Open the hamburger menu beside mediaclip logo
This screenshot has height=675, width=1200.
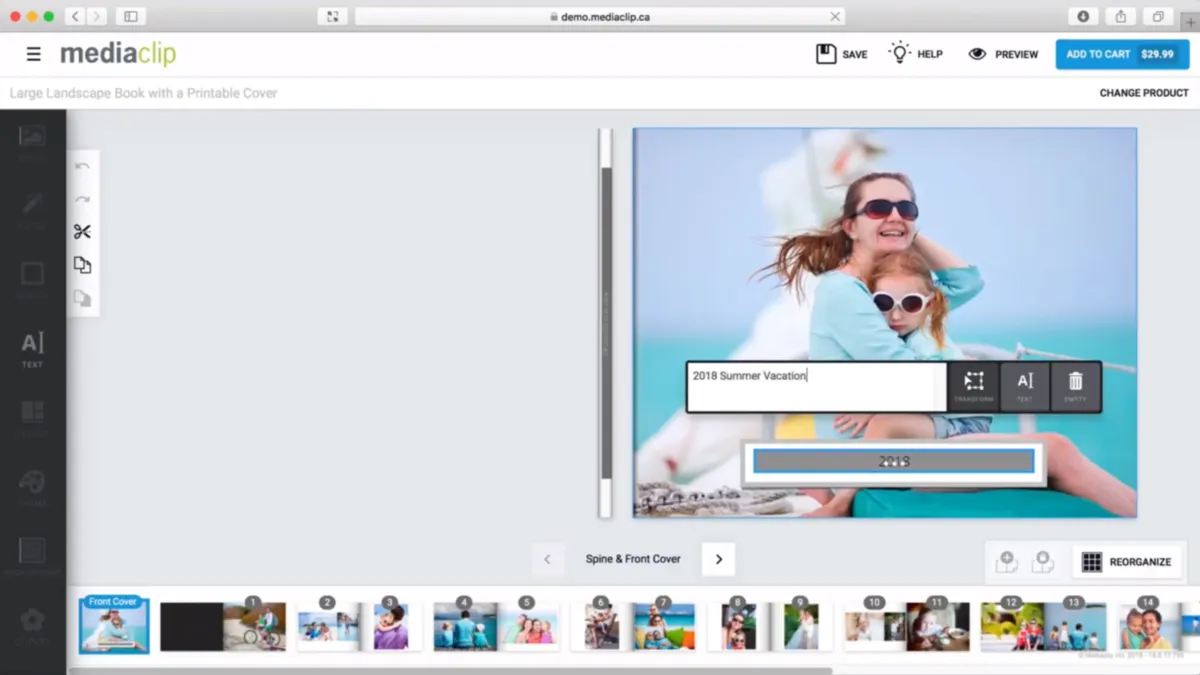point(33,54)
